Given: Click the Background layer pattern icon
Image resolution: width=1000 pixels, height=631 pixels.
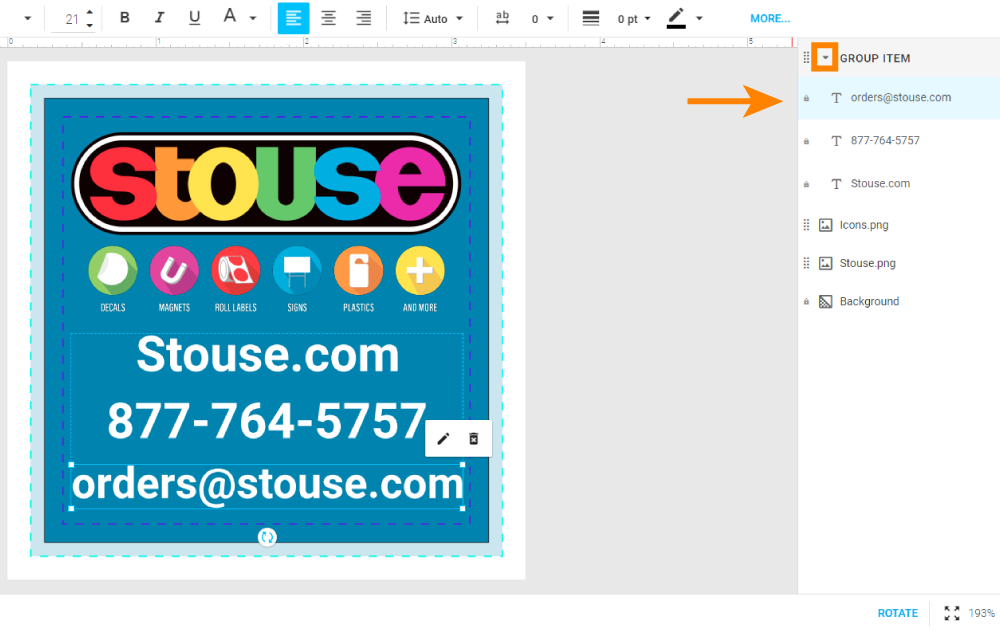Looking at the screenshot, I should point(825,301).
